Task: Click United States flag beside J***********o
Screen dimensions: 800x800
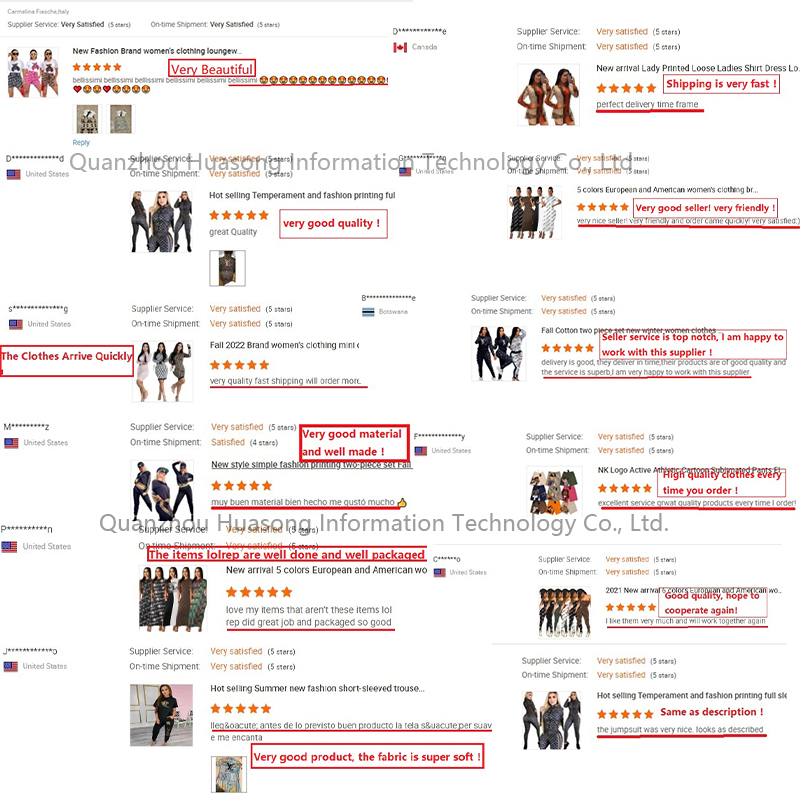Action: pos(10,666)
